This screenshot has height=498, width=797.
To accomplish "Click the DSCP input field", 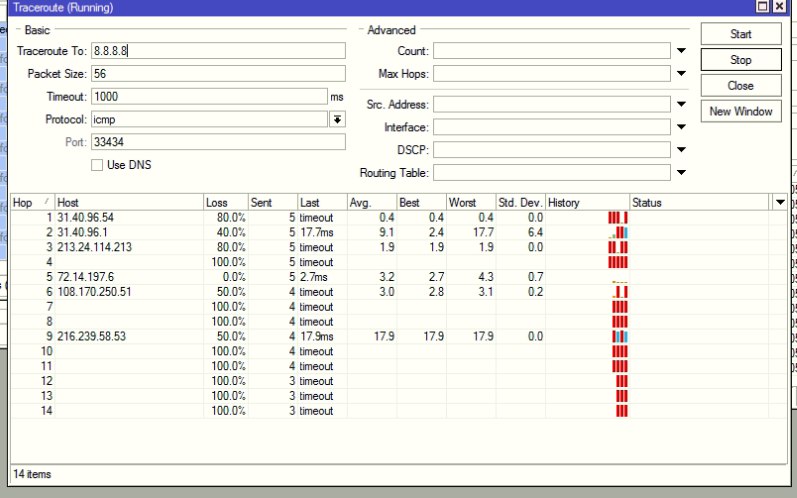I will point(551,150).
